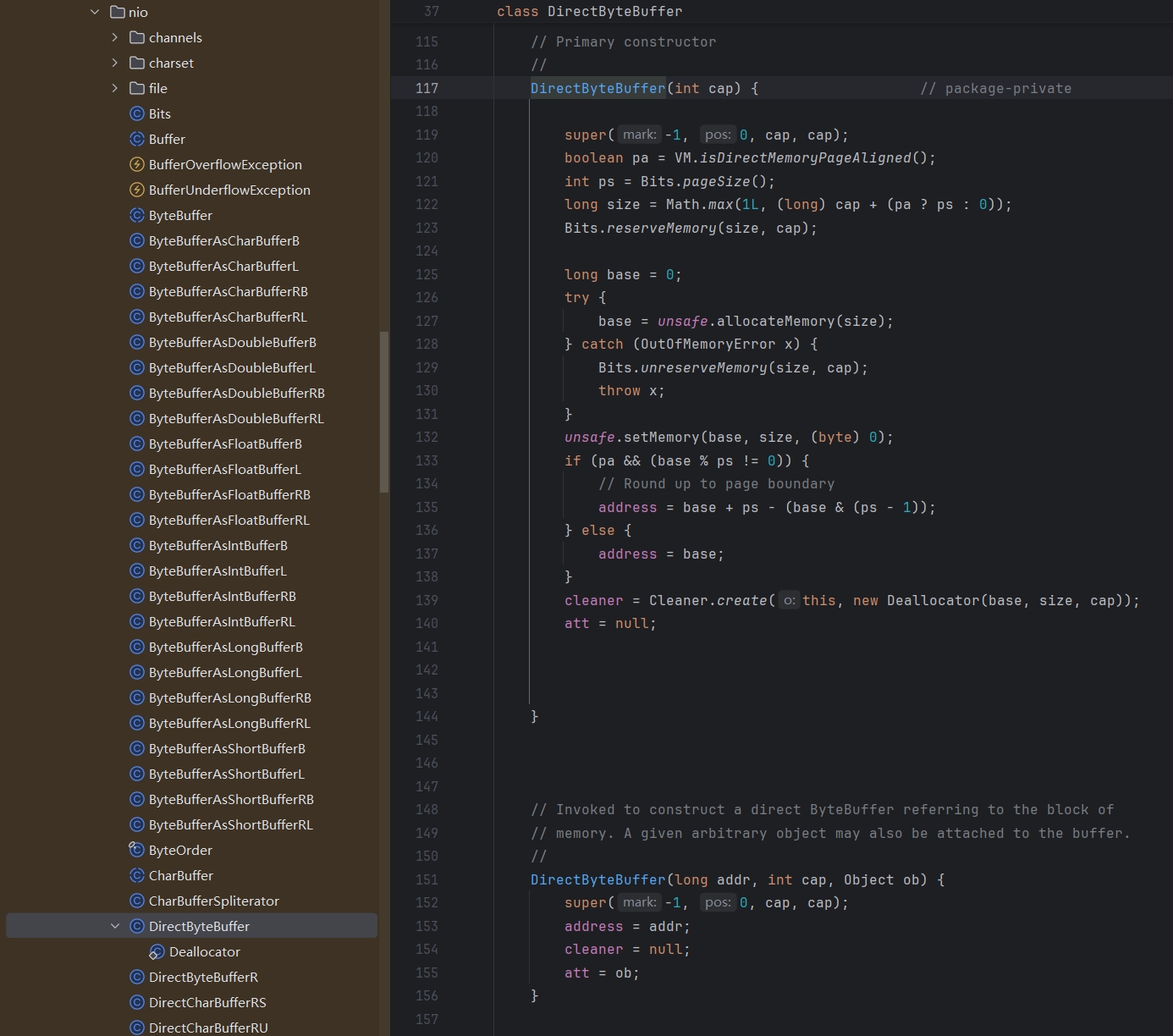Click the ByteBufferAsFloatBufferB class icon
This screenshot has height=1036, width=1173.
pyautogui.click(x=137, y=444)
